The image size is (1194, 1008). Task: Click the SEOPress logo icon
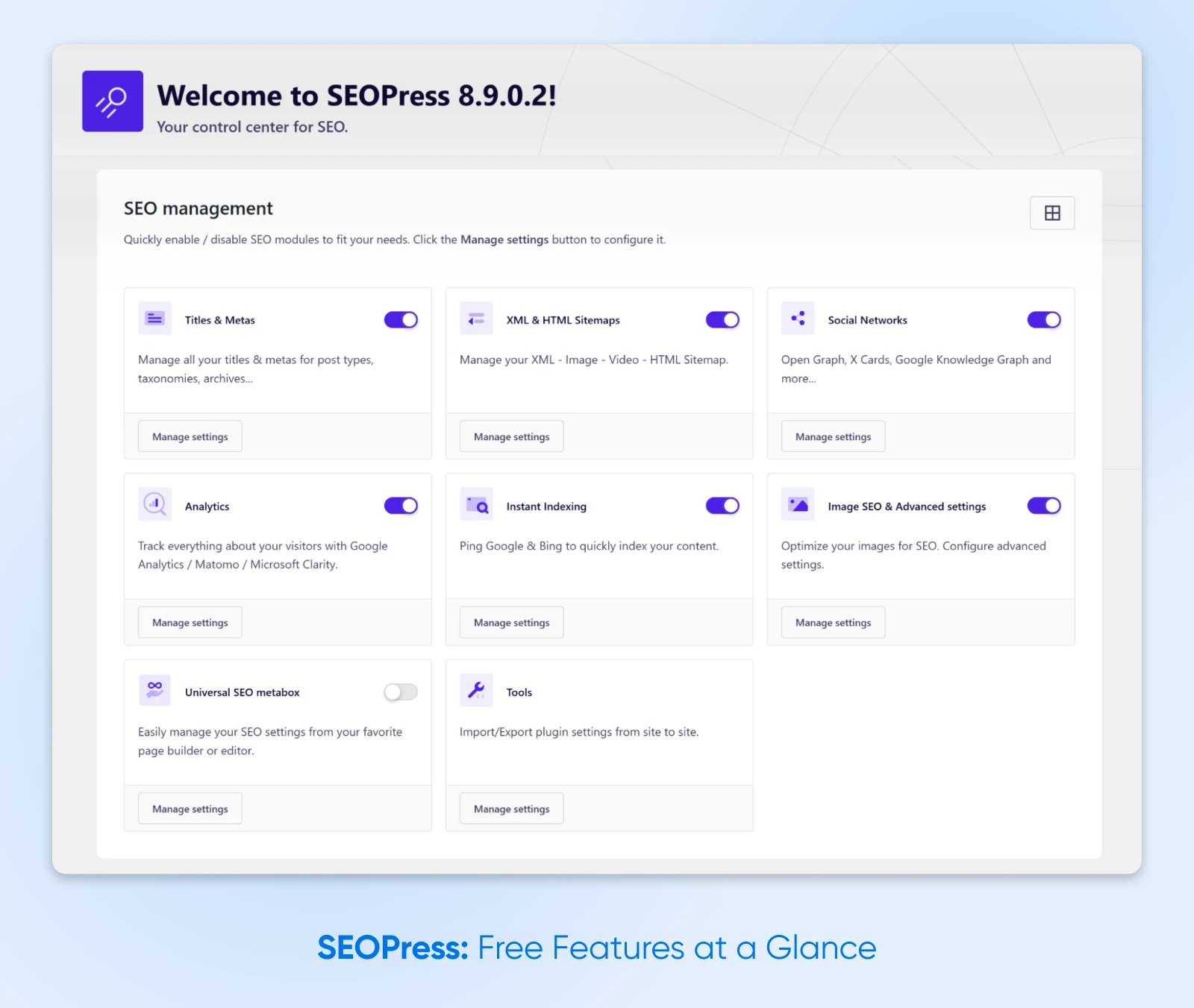[x=113, y=101]
